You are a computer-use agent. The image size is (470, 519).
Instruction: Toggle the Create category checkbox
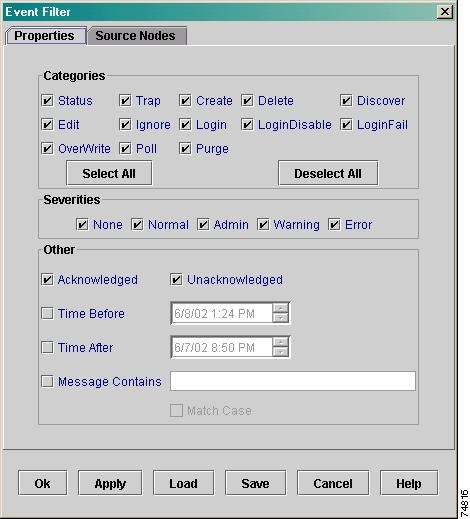185,100
